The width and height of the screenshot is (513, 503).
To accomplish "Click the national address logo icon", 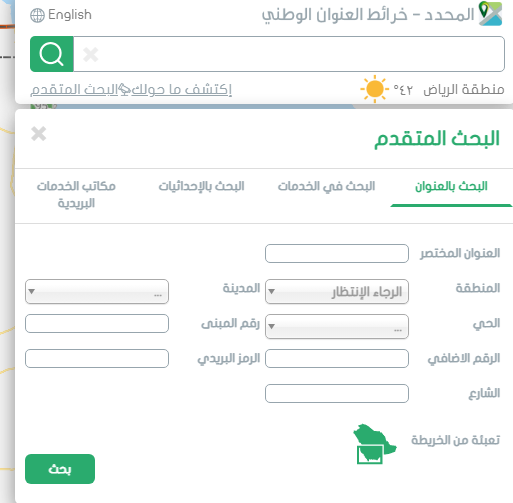I will (490, 14).
